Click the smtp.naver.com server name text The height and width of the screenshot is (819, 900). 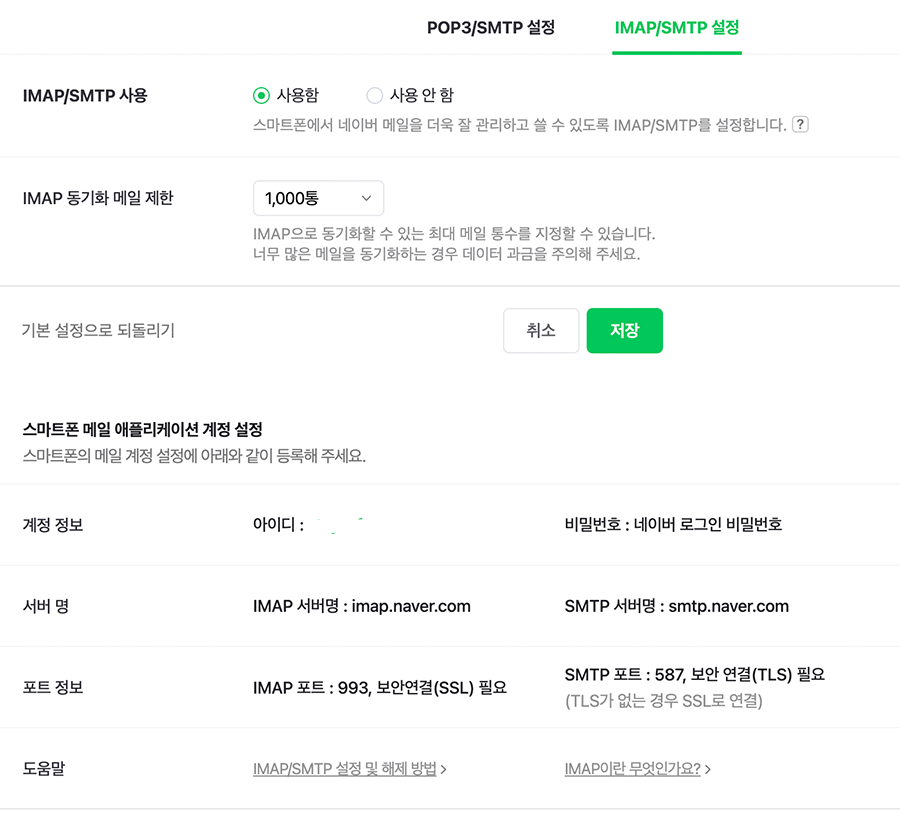729,606
